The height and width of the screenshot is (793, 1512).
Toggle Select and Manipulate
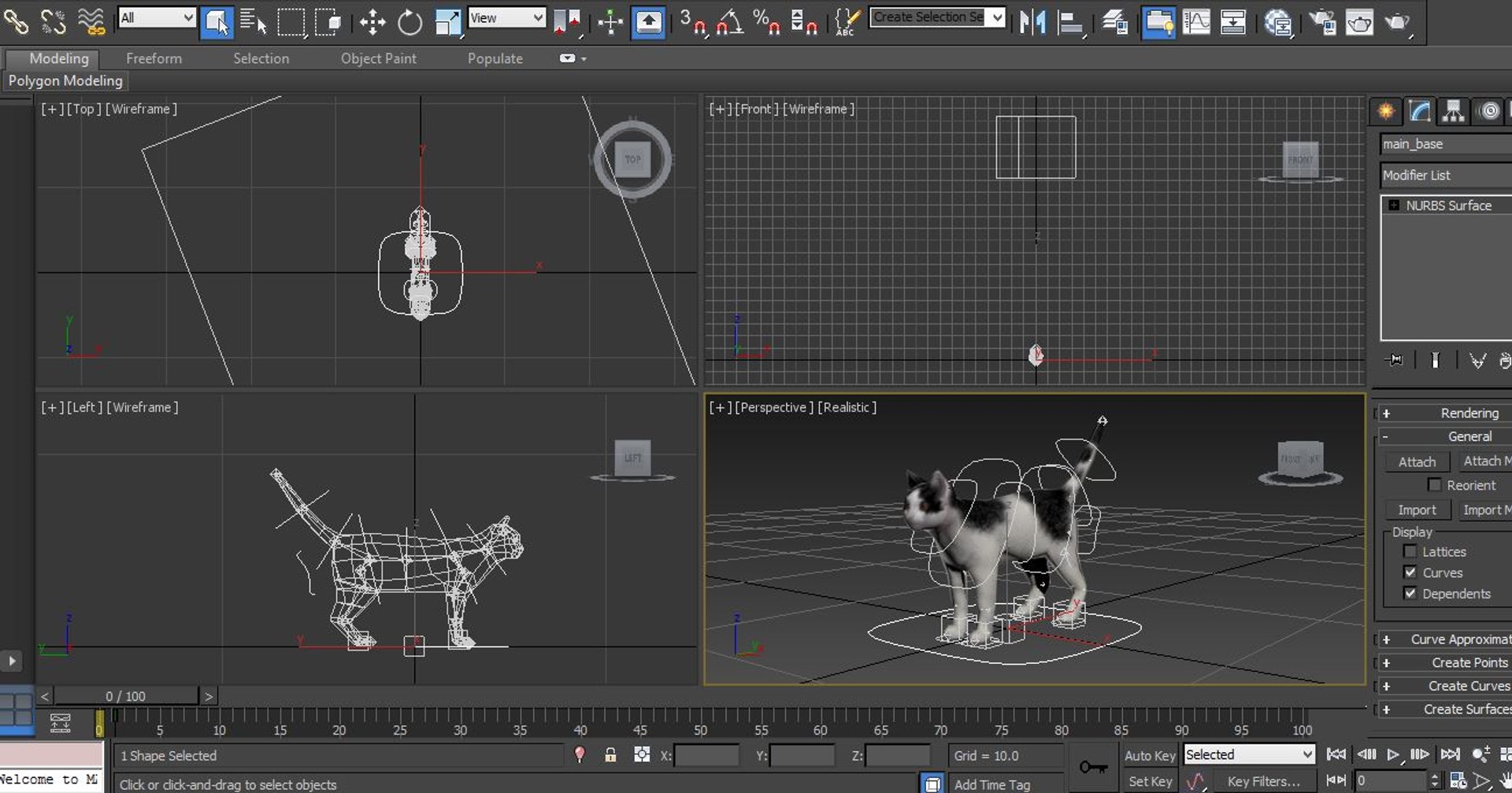click(610, 21)
